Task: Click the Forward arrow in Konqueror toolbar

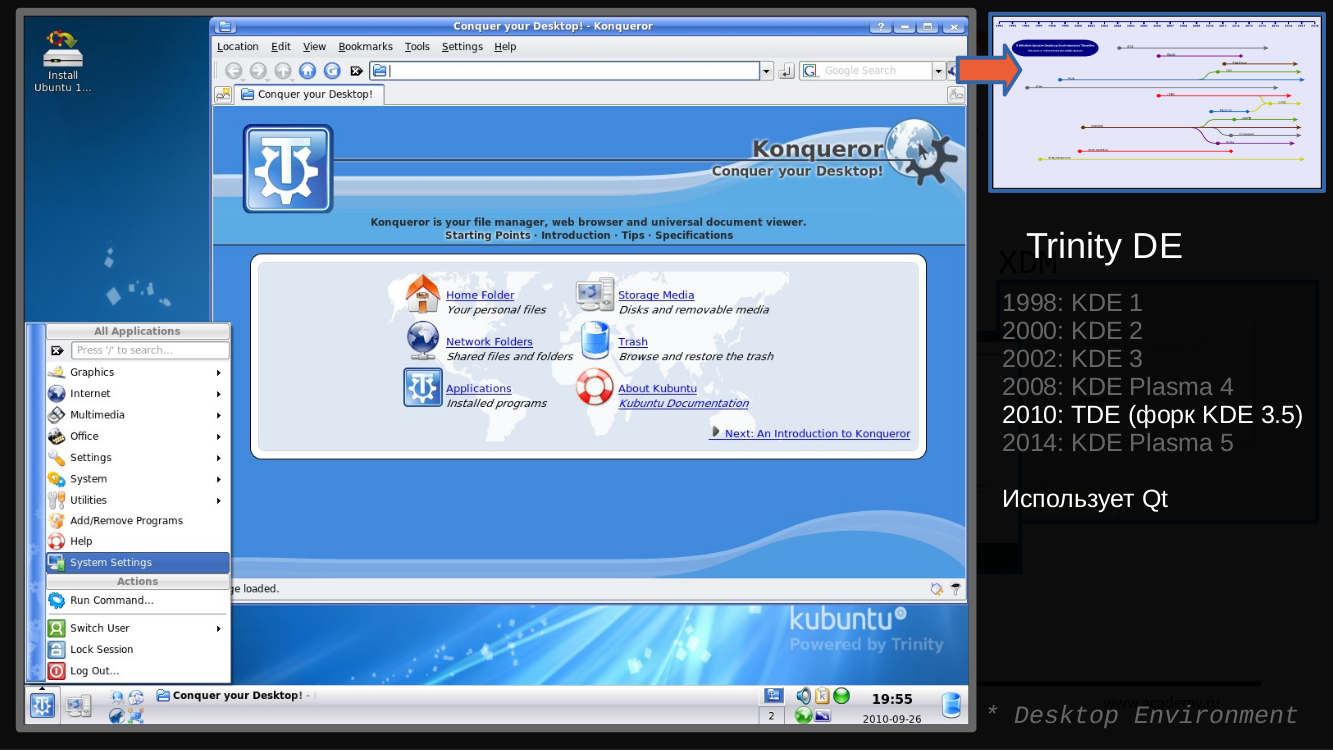Action: point(258,71)
